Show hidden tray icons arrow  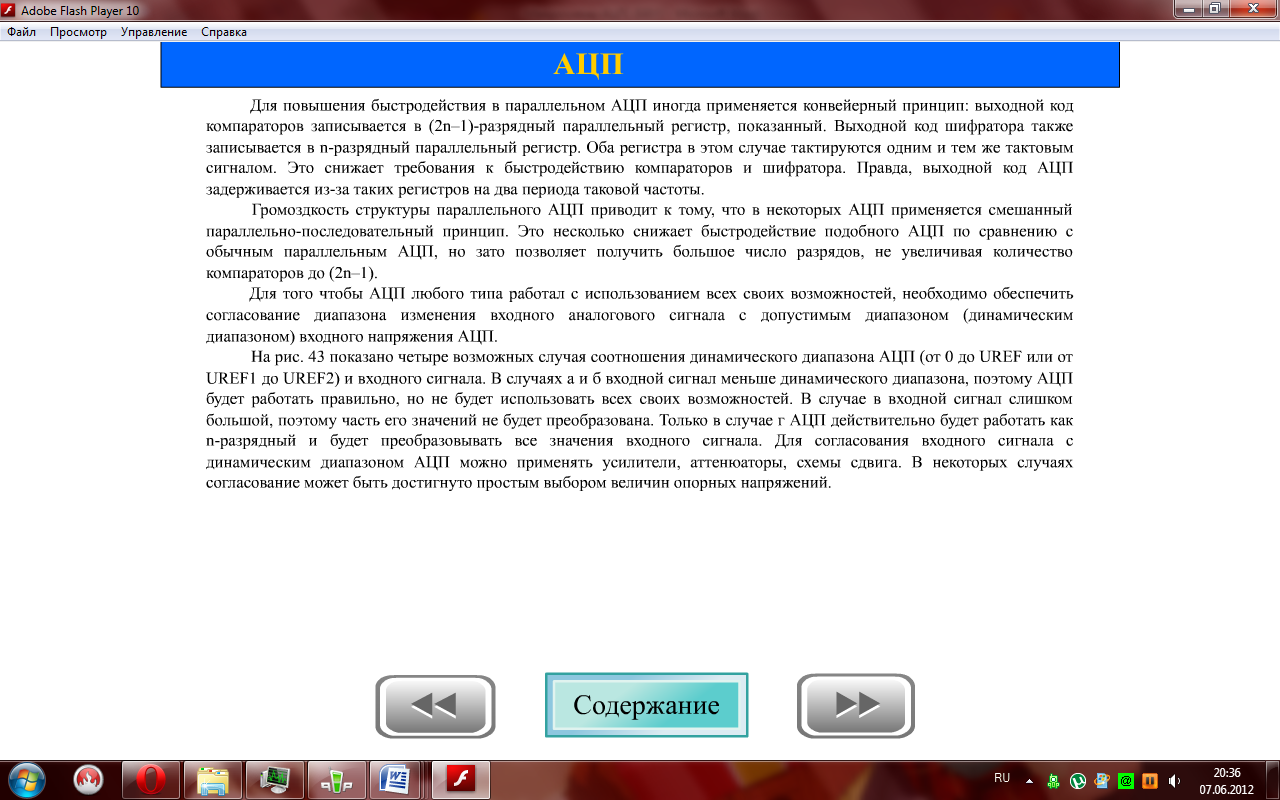1029,781
